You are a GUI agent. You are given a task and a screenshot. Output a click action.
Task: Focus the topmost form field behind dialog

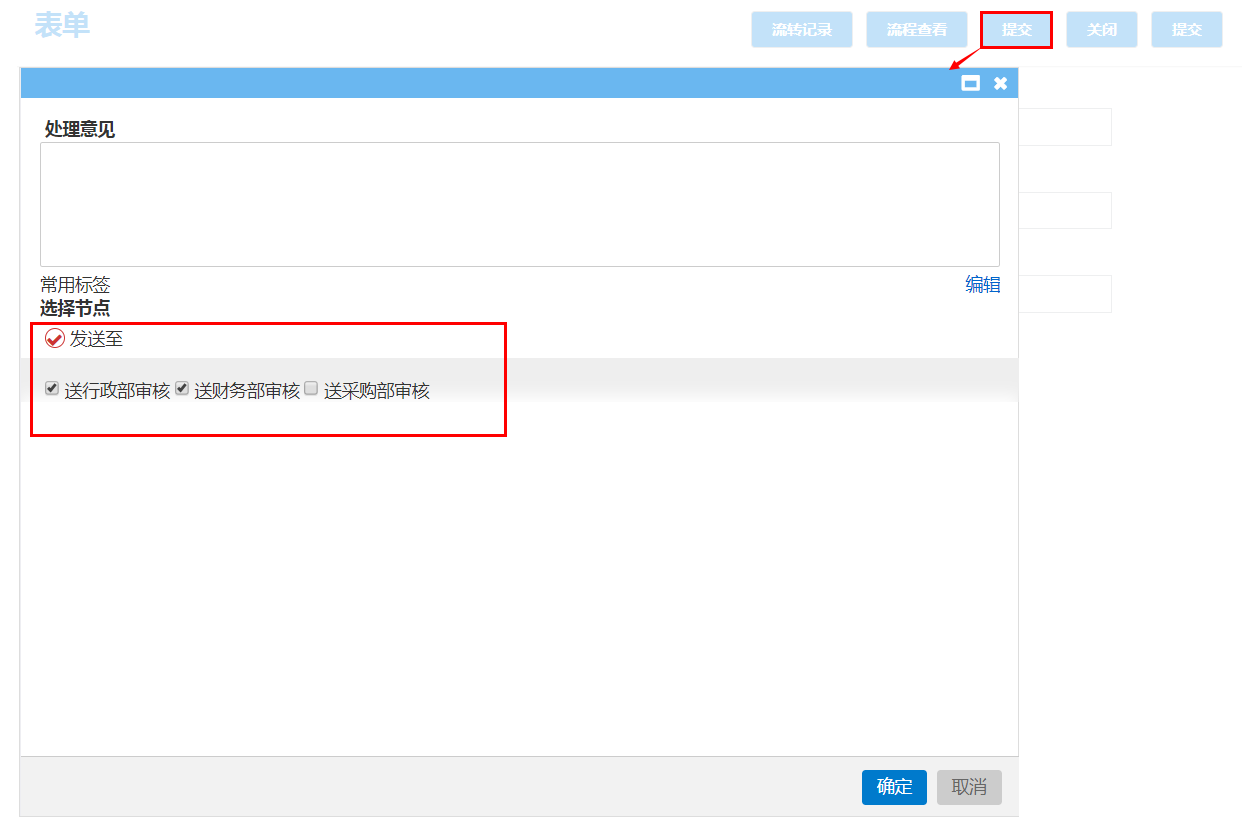(x=1065, y=127)
